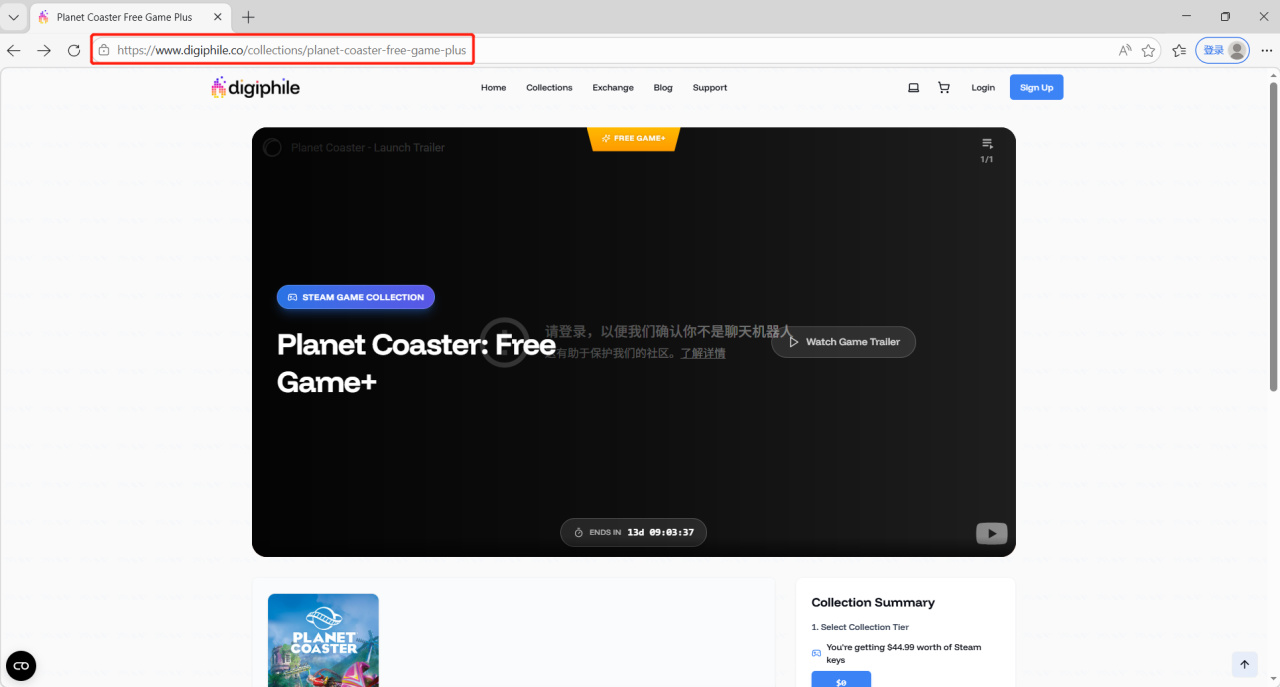Open a new browser tab
Screen dimensions: 1280x687
coord(248,17)
